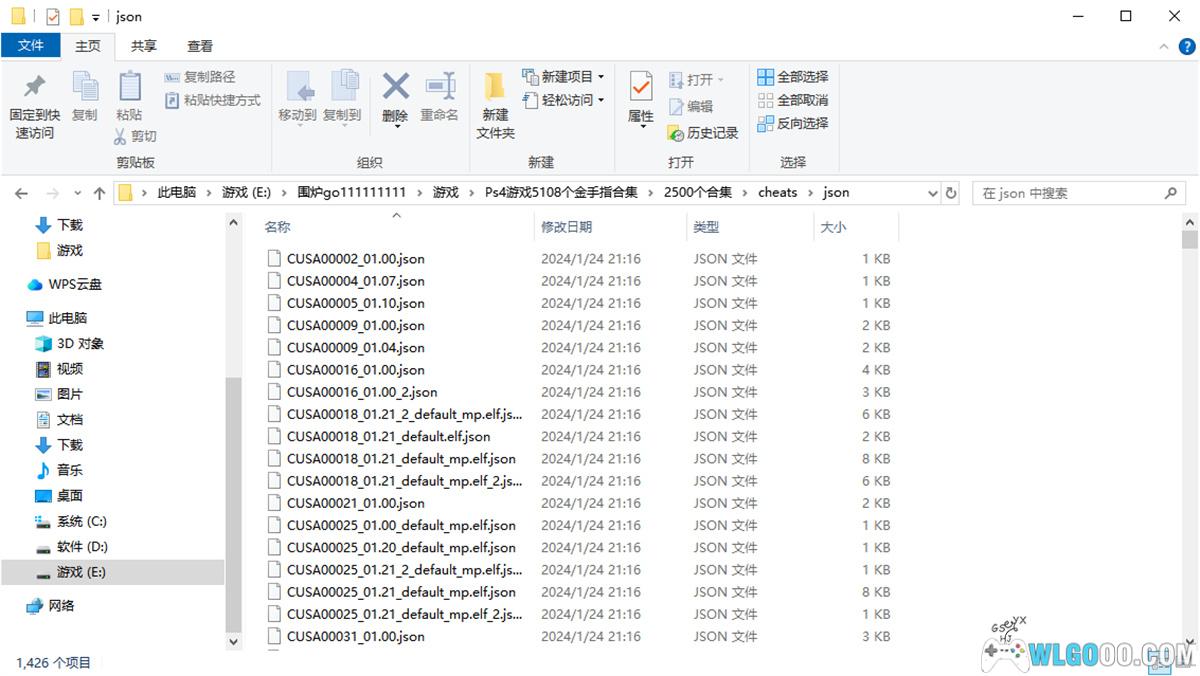Click the History icon in Open group
This screenshot has height=676, width=1200.
[x=676, y=133]
